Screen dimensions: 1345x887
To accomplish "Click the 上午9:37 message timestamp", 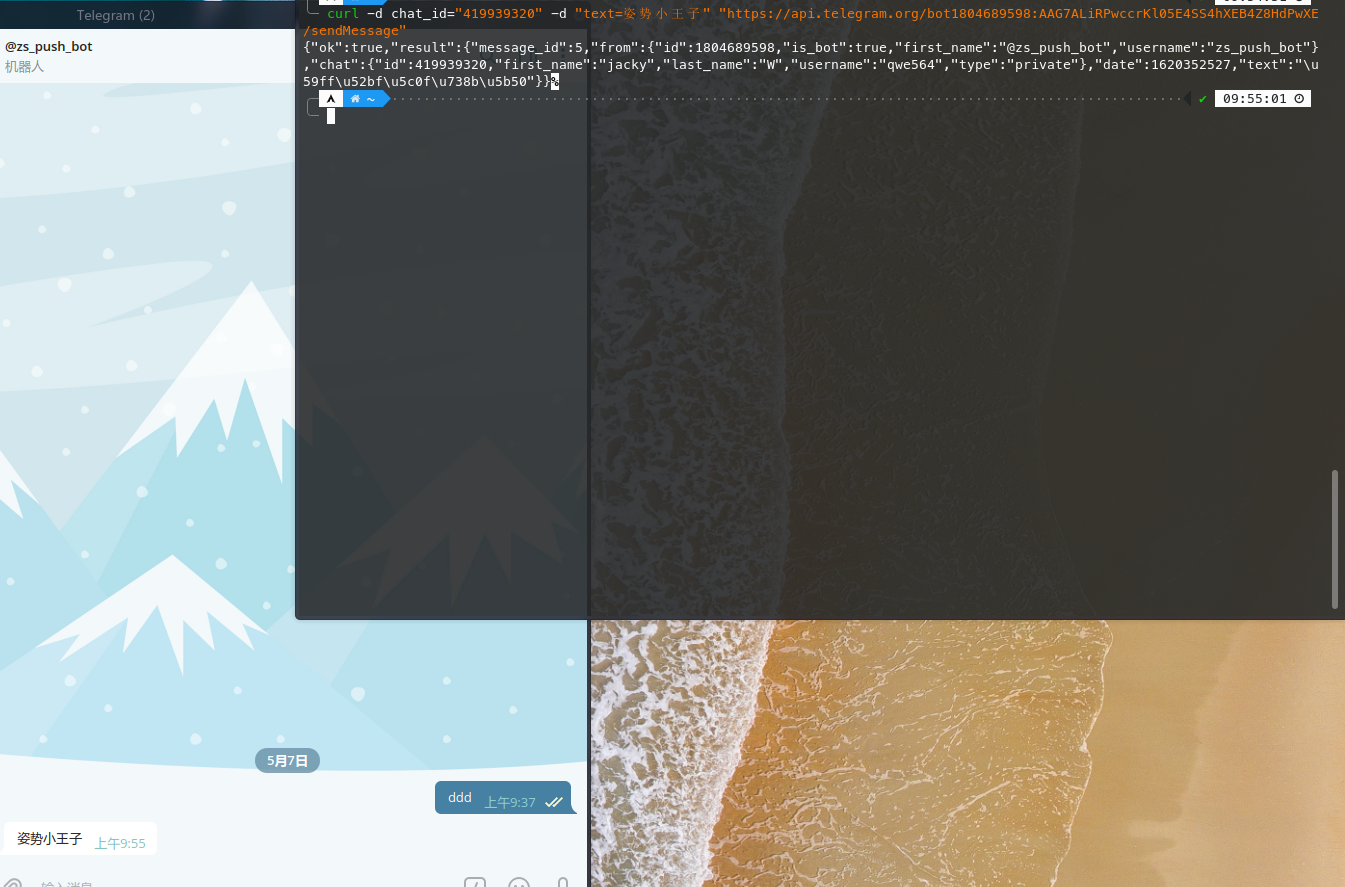I will point(510,803).
